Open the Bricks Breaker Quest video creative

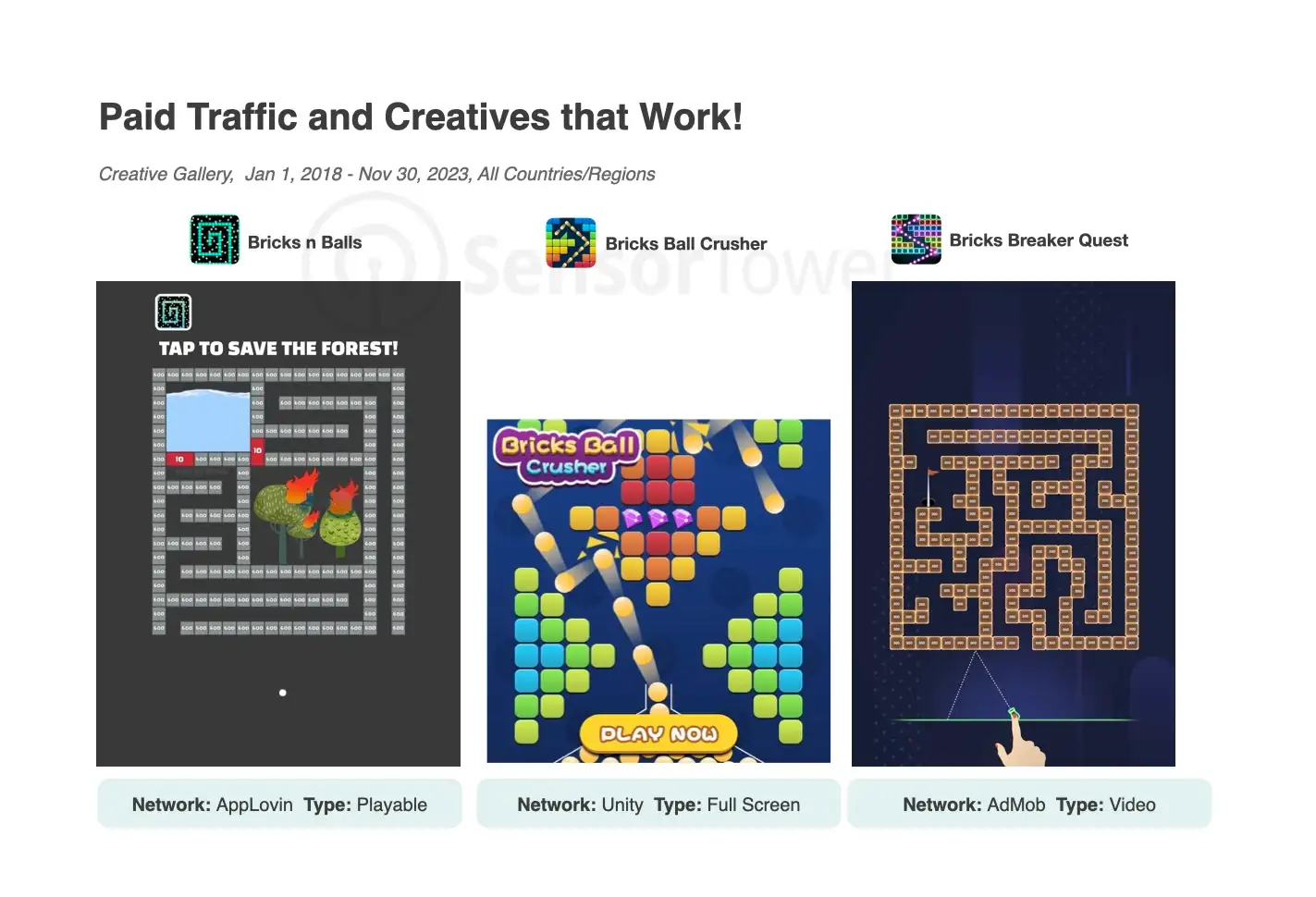pos(1014,523)
